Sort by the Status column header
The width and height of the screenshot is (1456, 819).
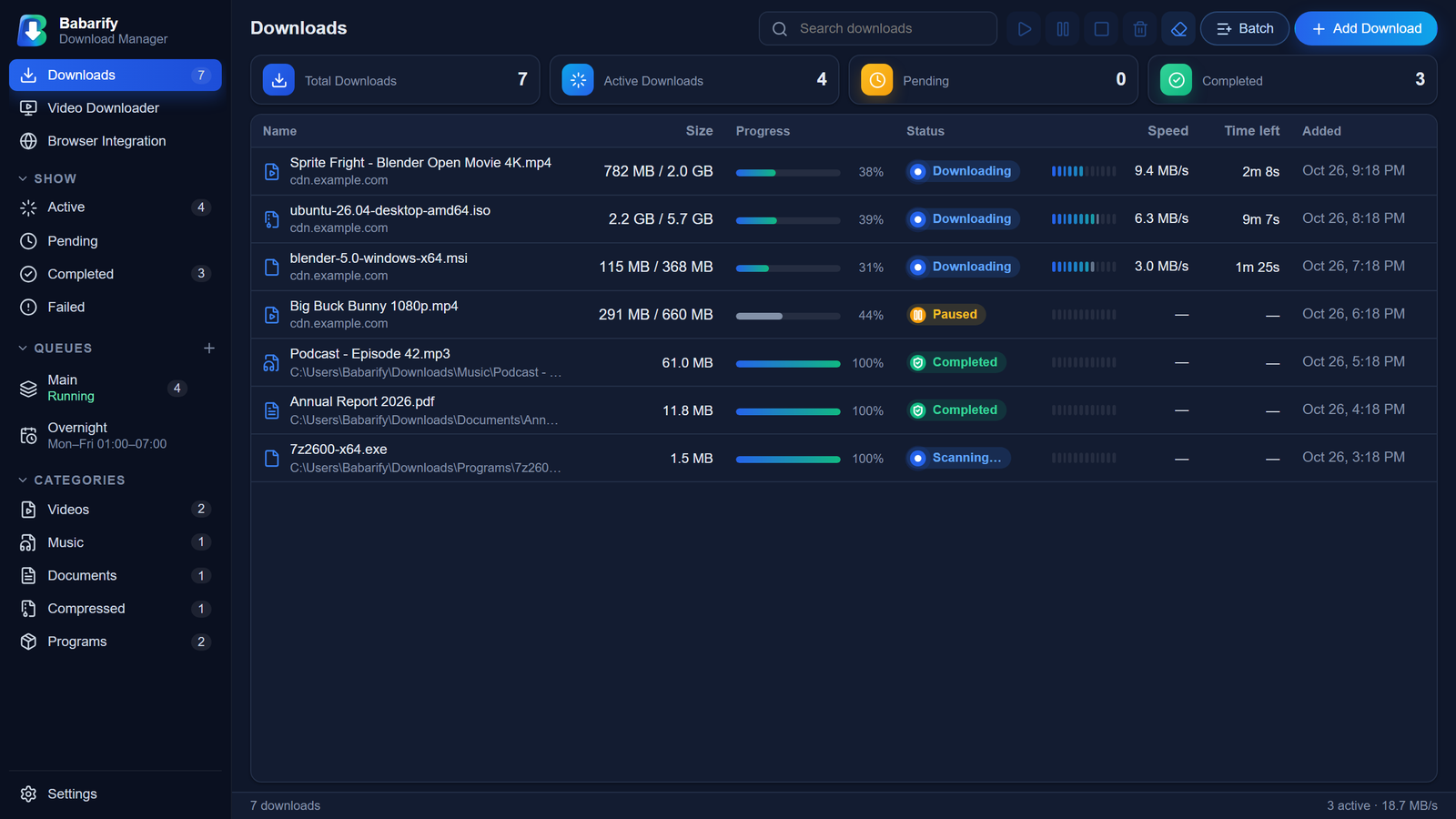[925, 131]
